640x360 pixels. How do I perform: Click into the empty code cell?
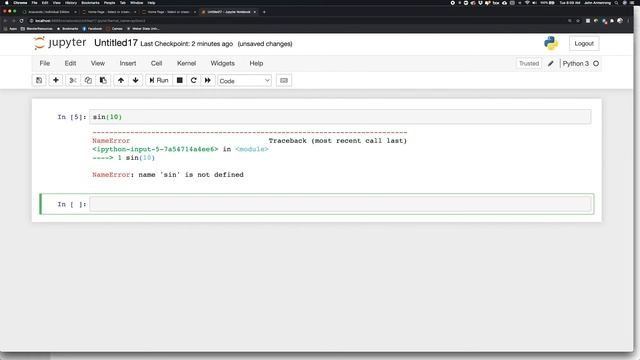[340, 204]
